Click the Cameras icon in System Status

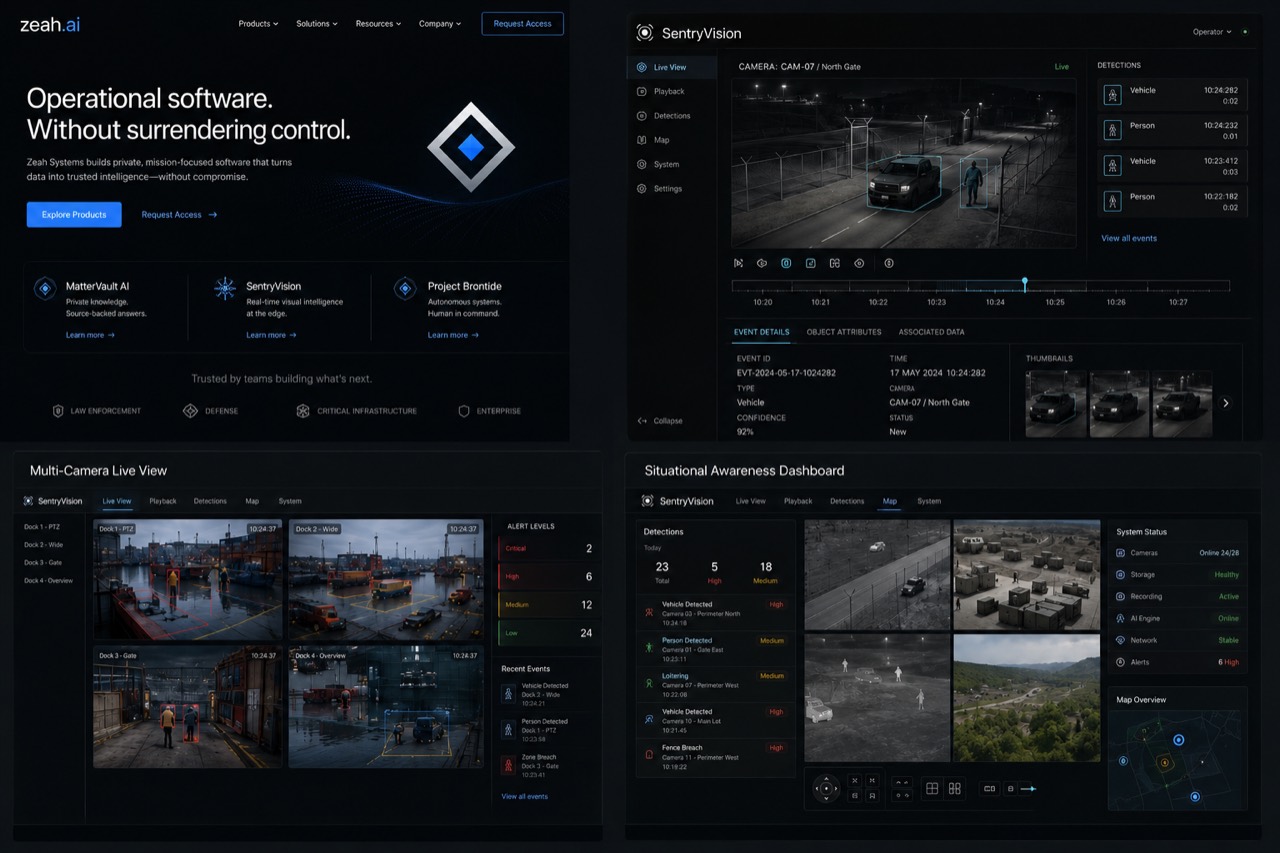(x=1121, y=553)
